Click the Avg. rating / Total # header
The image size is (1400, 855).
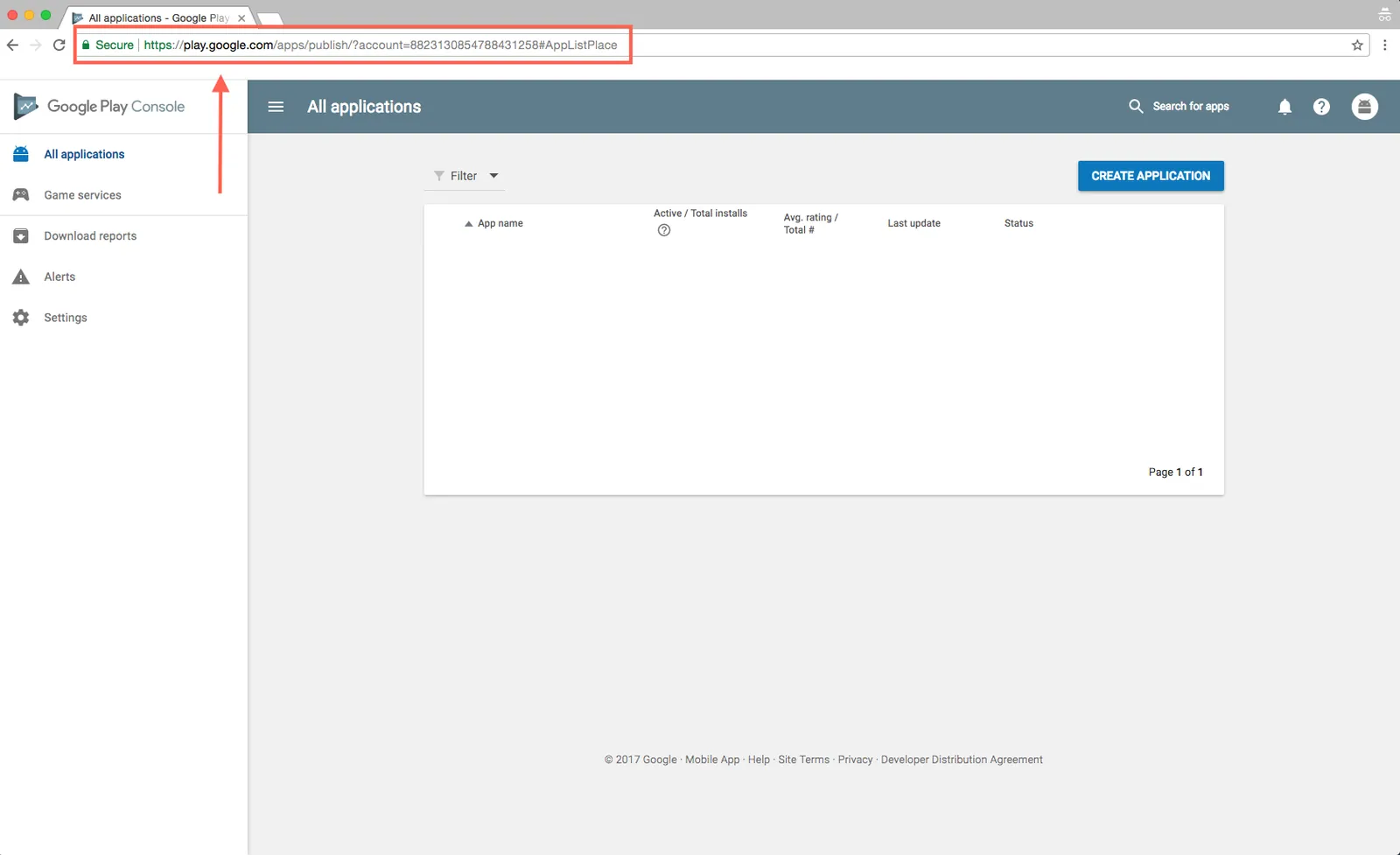(810, 223)
